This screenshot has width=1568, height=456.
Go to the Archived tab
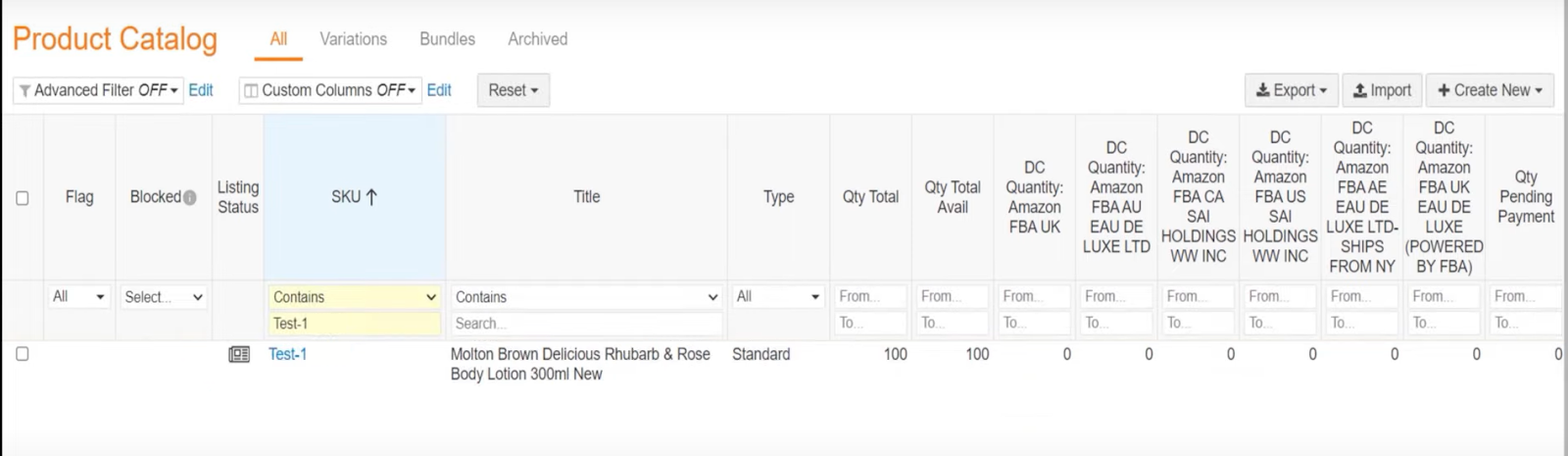(537, 39)
